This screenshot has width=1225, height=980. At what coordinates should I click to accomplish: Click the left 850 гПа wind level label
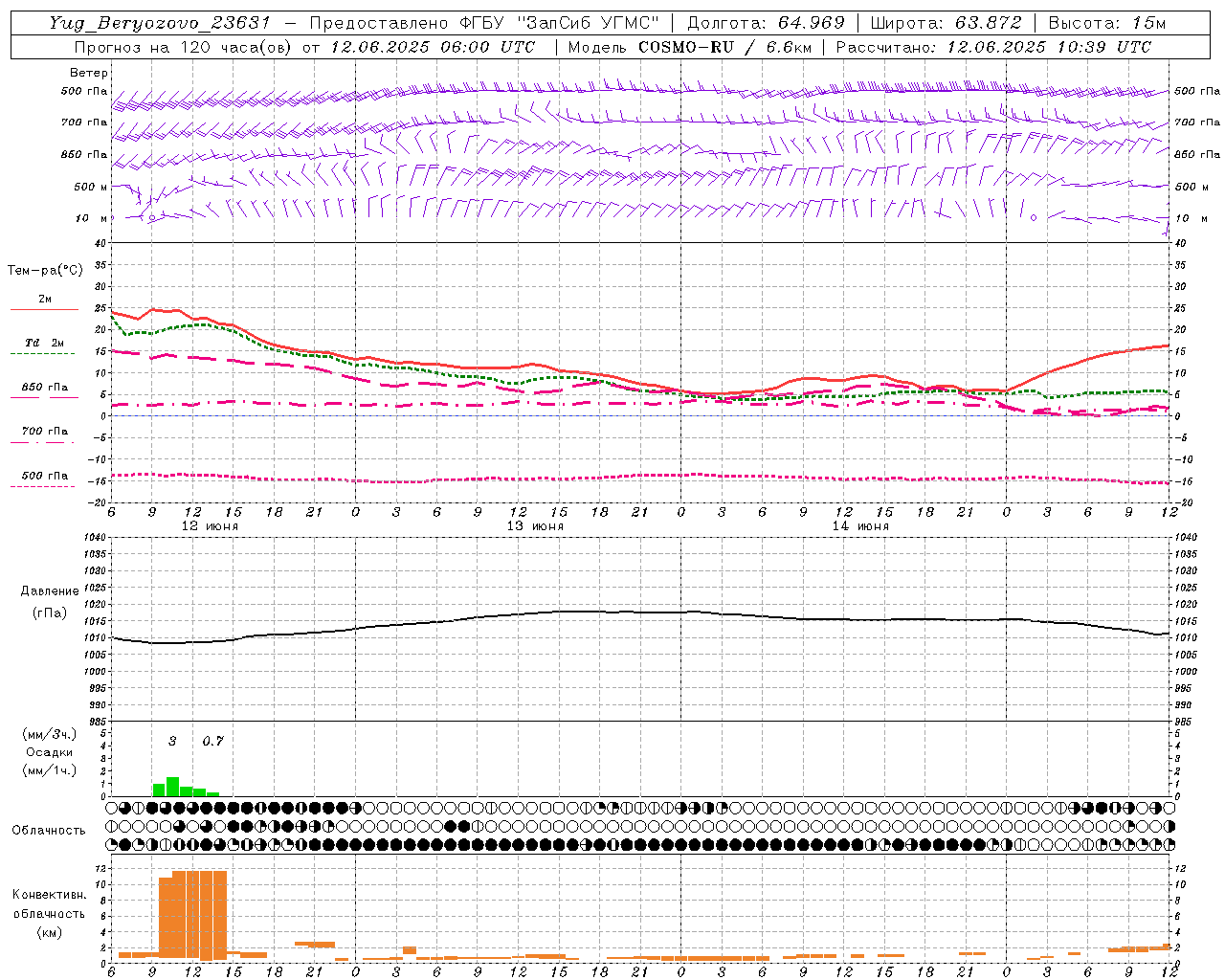(x=84, y=154)
